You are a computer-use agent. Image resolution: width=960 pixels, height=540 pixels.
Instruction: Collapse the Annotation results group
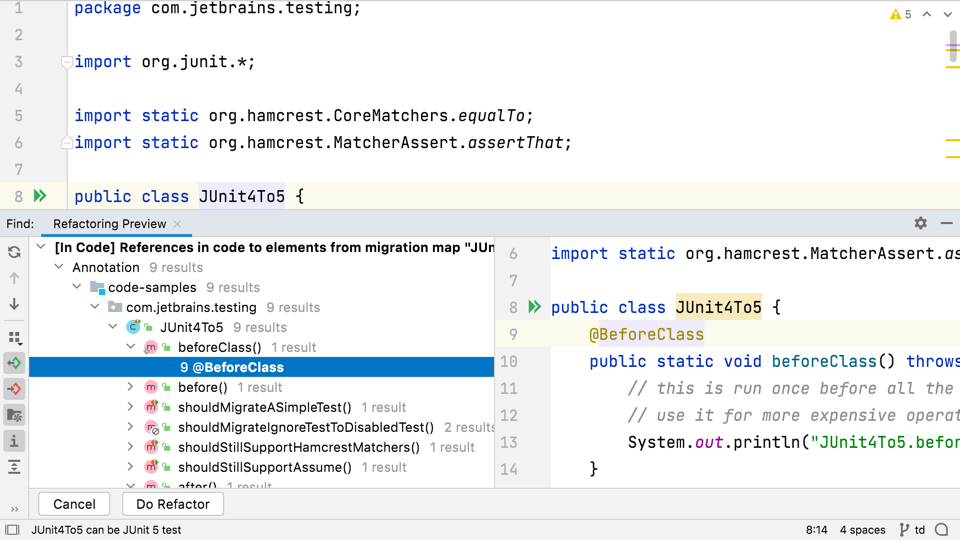click(59, 267)
